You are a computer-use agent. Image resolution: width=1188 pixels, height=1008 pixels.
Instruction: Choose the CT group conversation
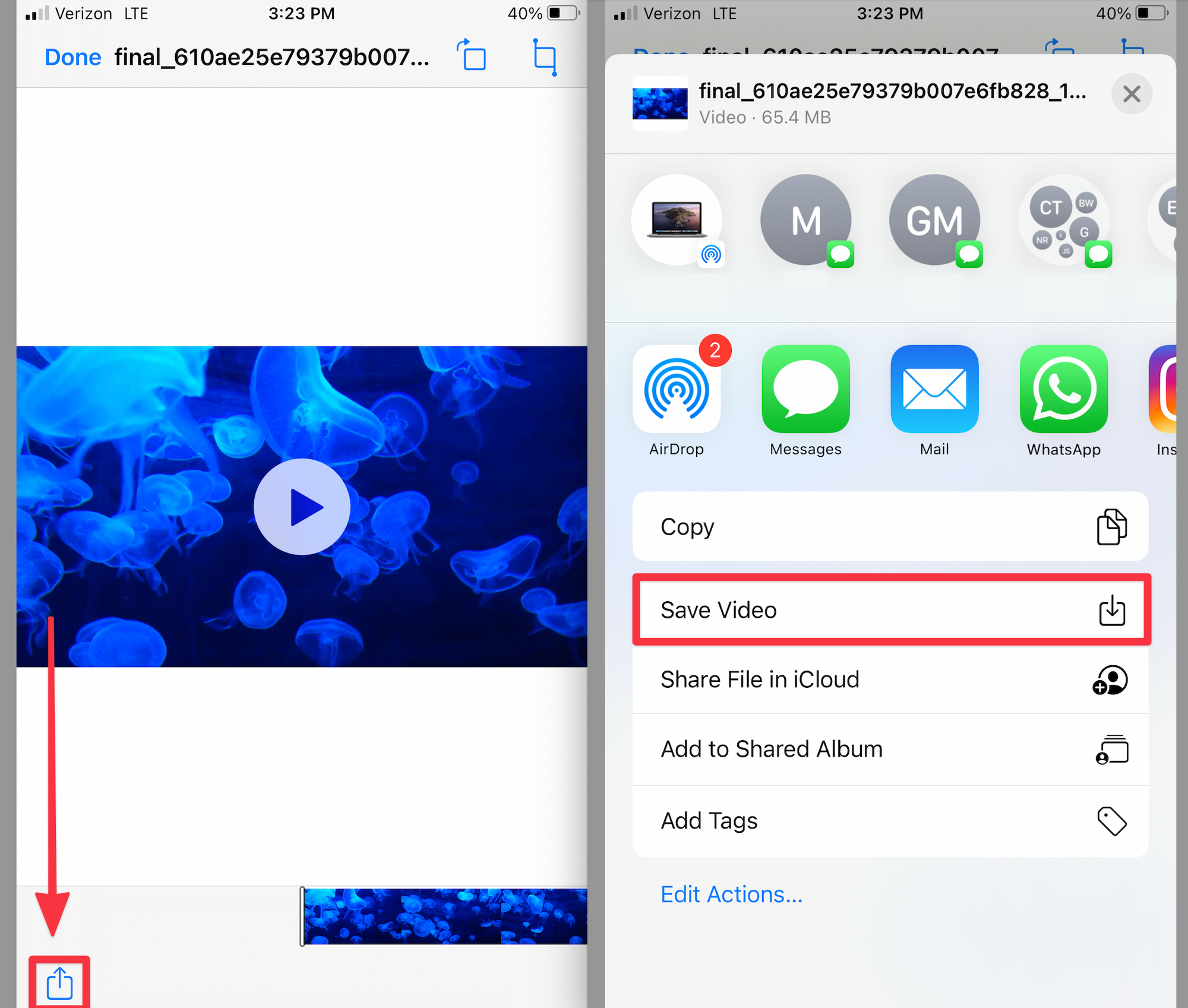tap(1063, 220)
